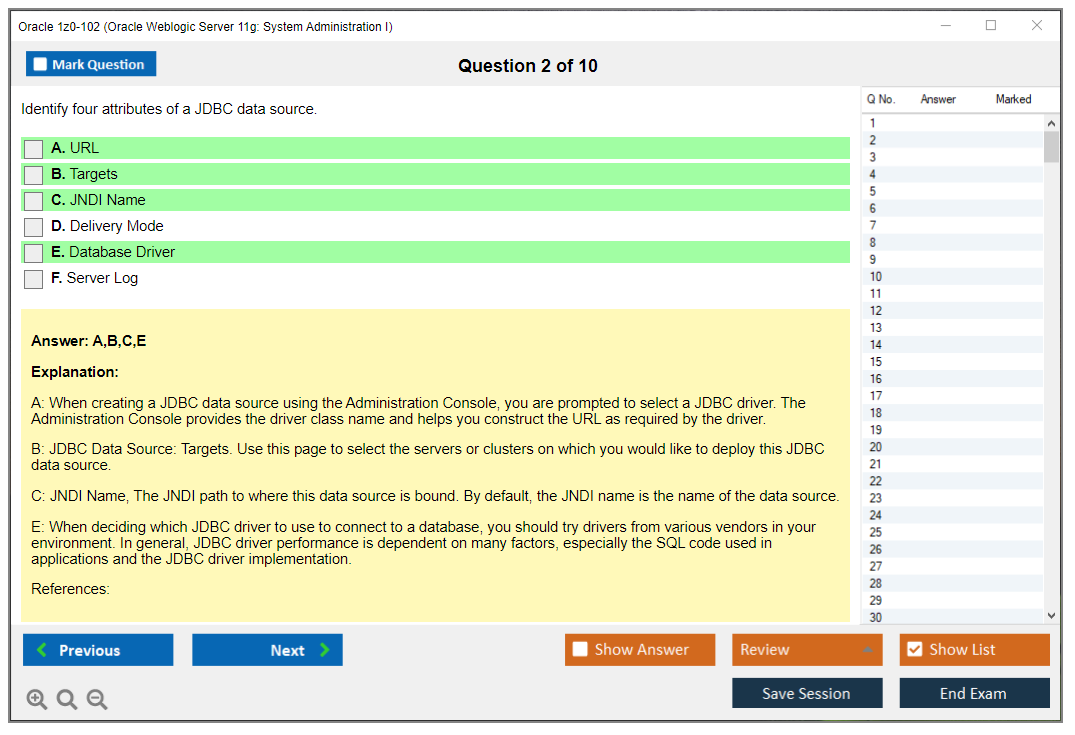Expand the Review dropdown arrow
This screenshot has width=1075, height=735.
(867, 650)
